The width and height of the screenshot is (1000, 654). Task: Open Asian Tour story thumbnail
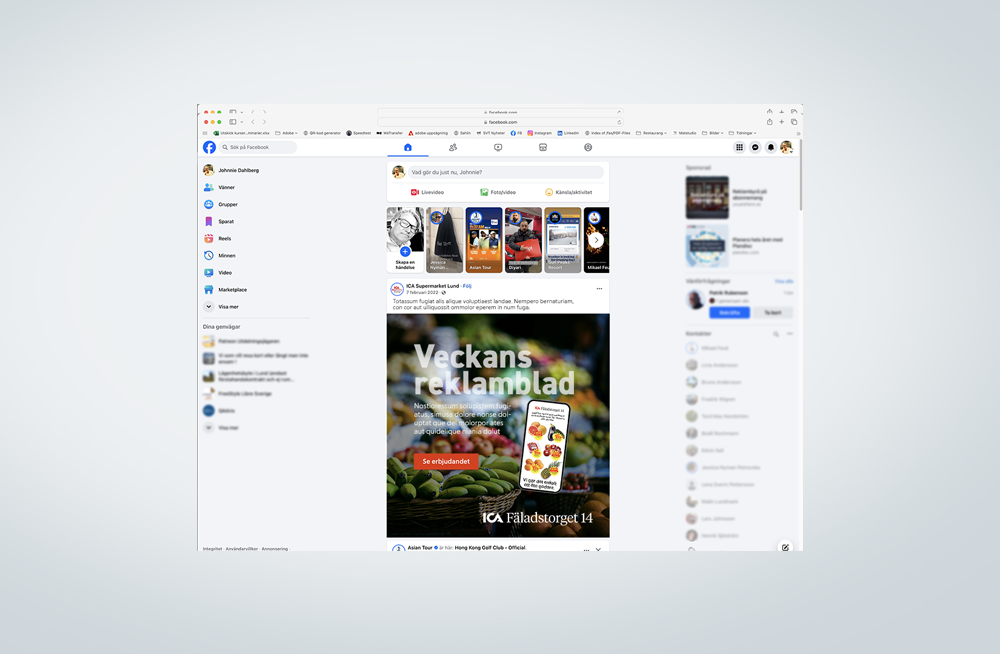(484, 240)
